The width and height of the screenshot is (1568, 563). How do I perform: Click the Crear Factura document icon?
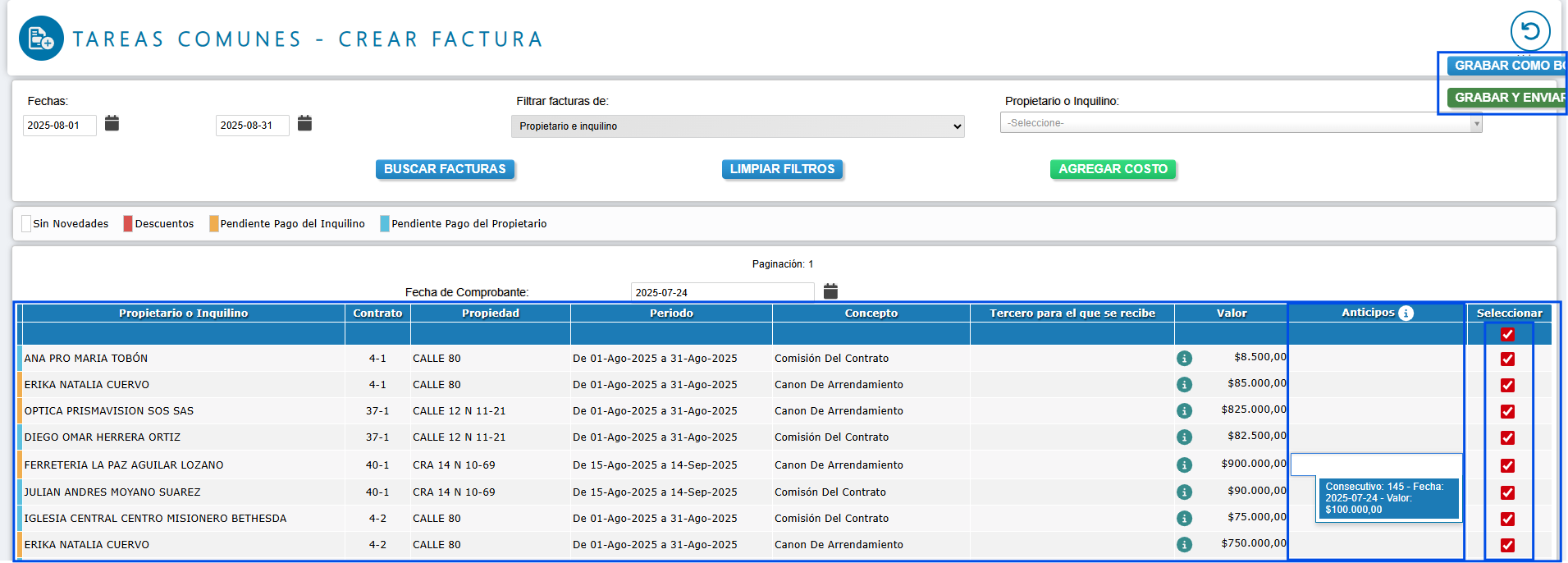(x=41, y=39)
